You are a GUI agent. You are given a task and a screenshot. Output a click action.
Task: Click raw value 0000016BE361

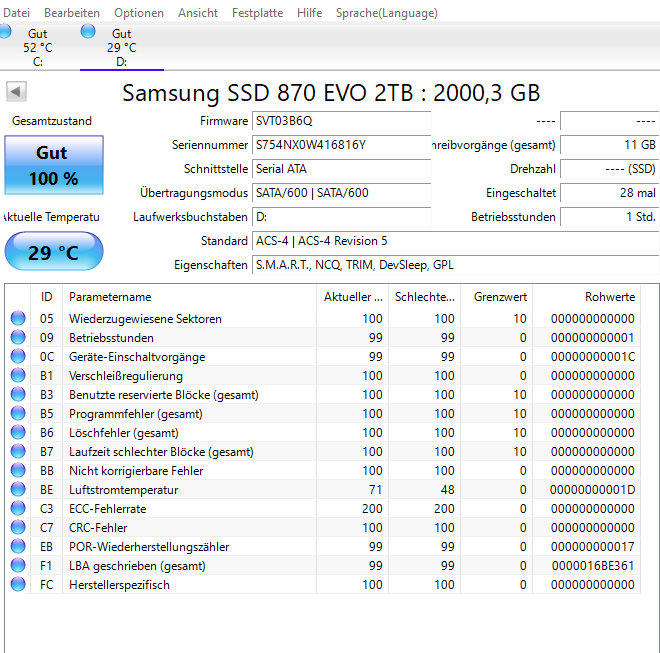(x=593, y=565)
